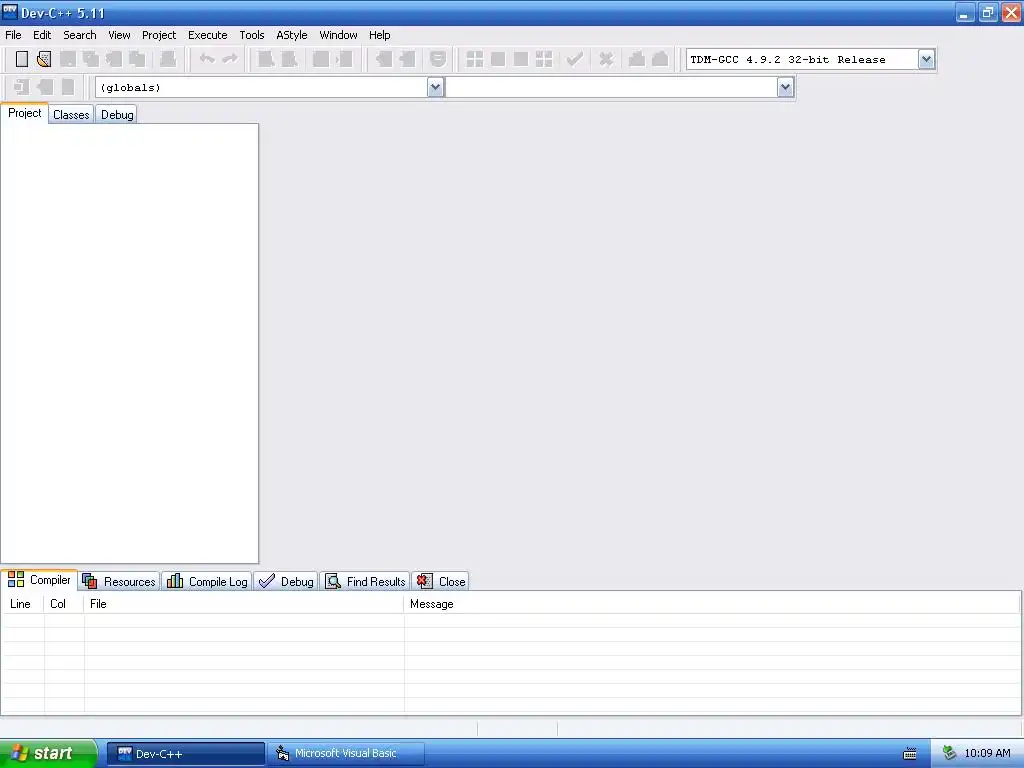
Task: Open the File menu
Action: coord(13,35)
